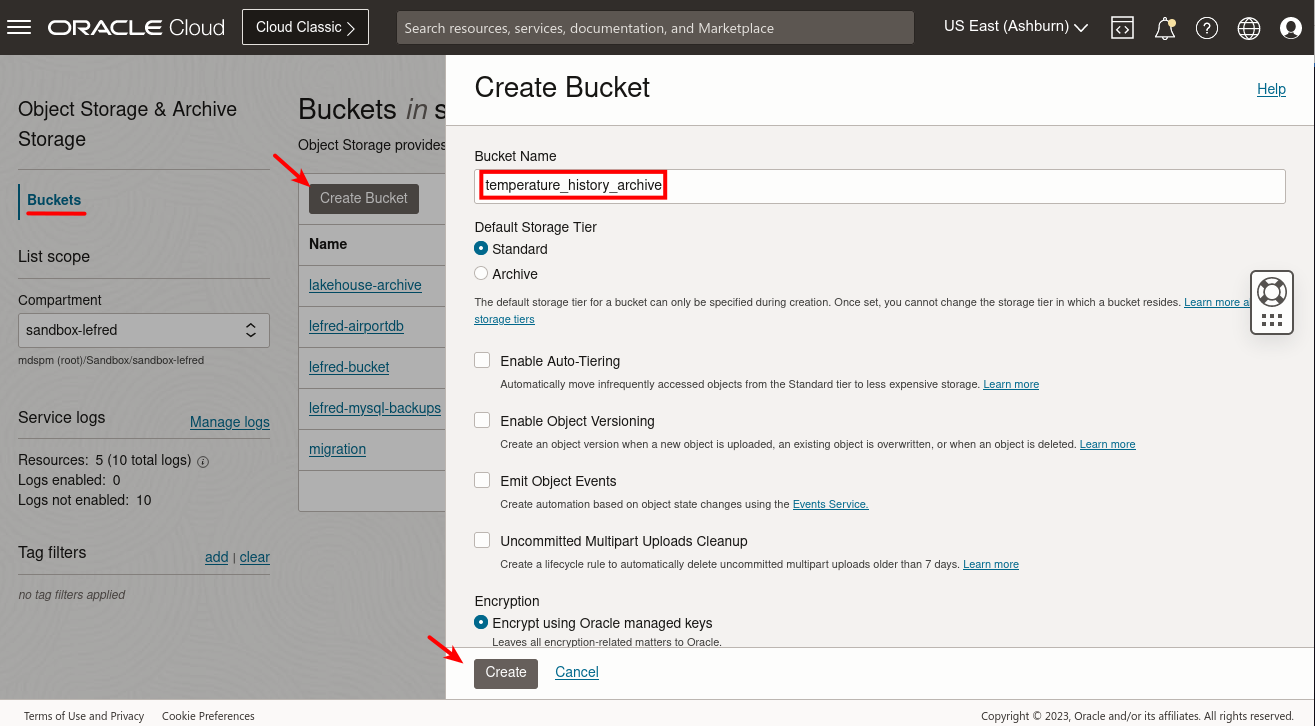This screenshot has height=726, width=1315.
Task: Enable Auto-Tiering for the bucket
Action: click(482, 360)
